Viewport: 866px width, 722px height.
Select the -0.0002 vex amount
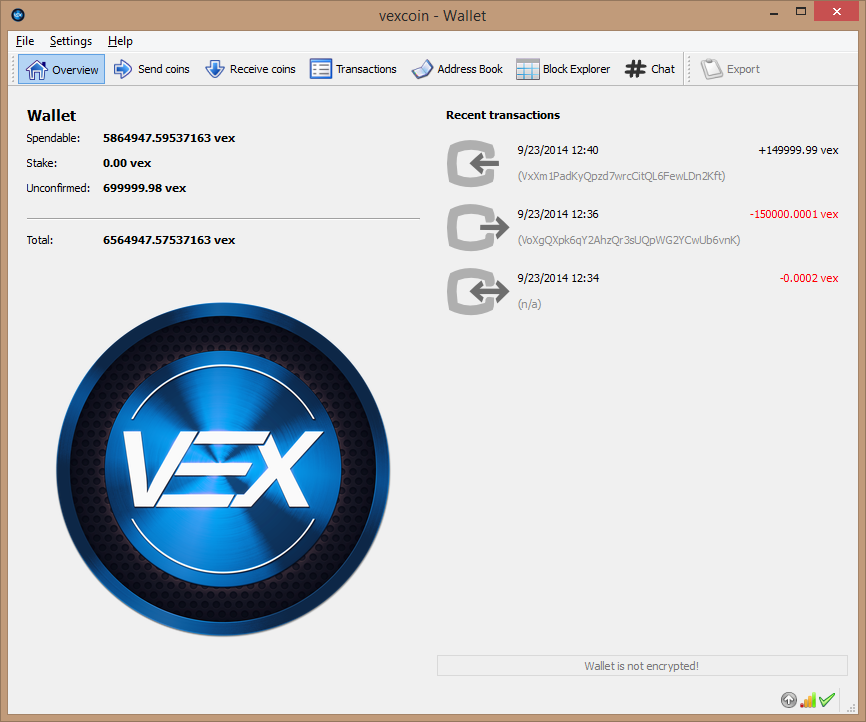coord(809,278)
